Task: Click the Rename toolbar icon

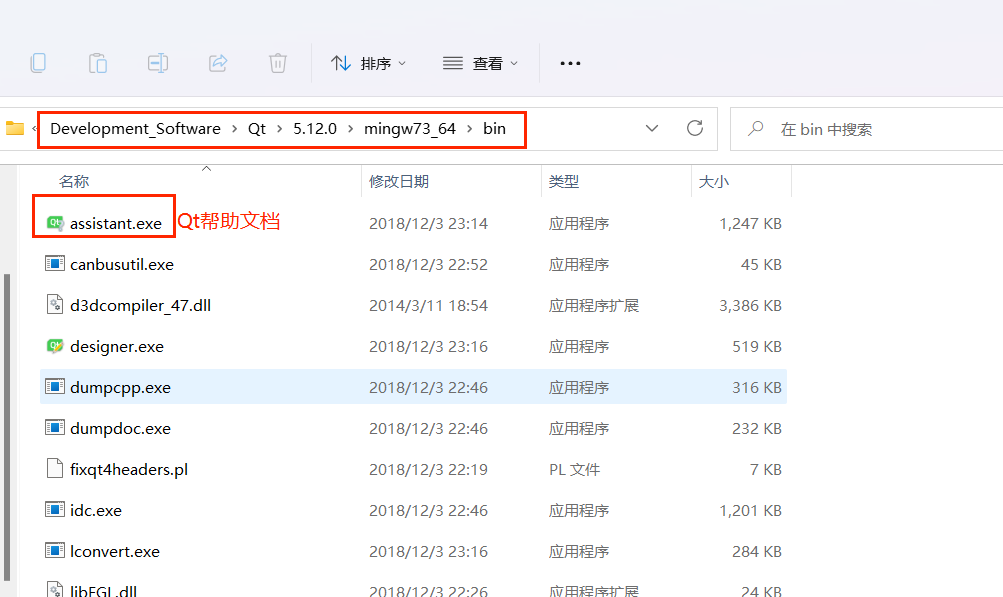Action: 157,63
